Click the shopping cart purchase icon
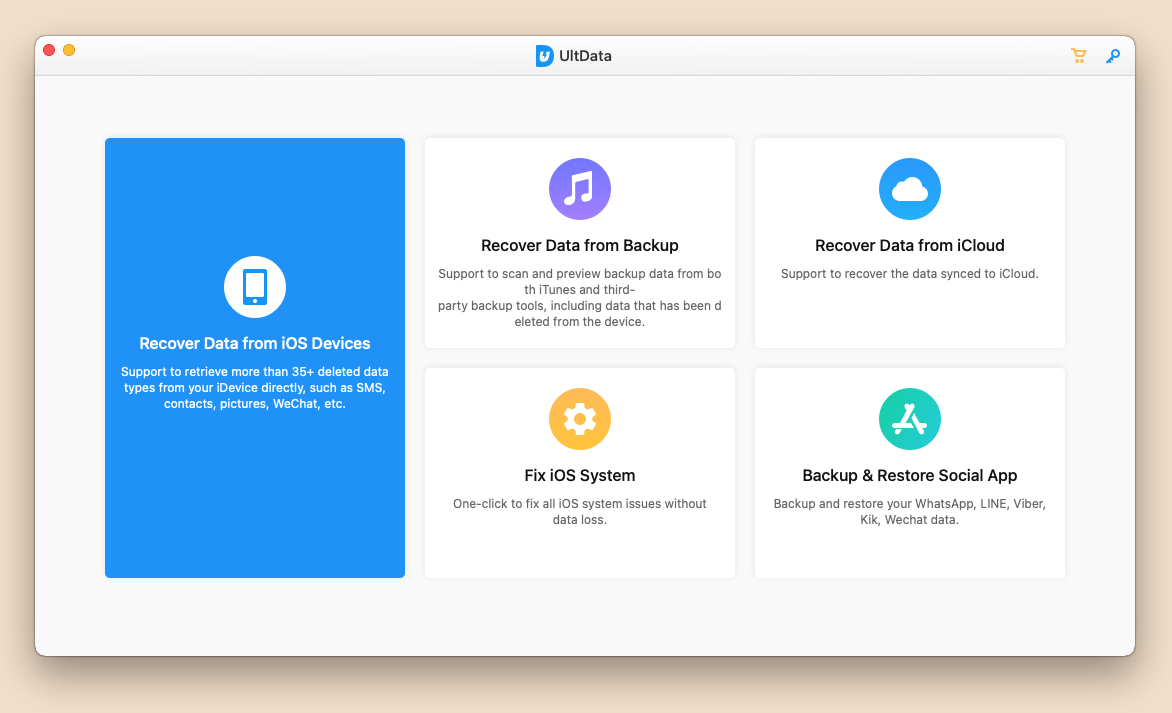 click(x=1079, y=56)
